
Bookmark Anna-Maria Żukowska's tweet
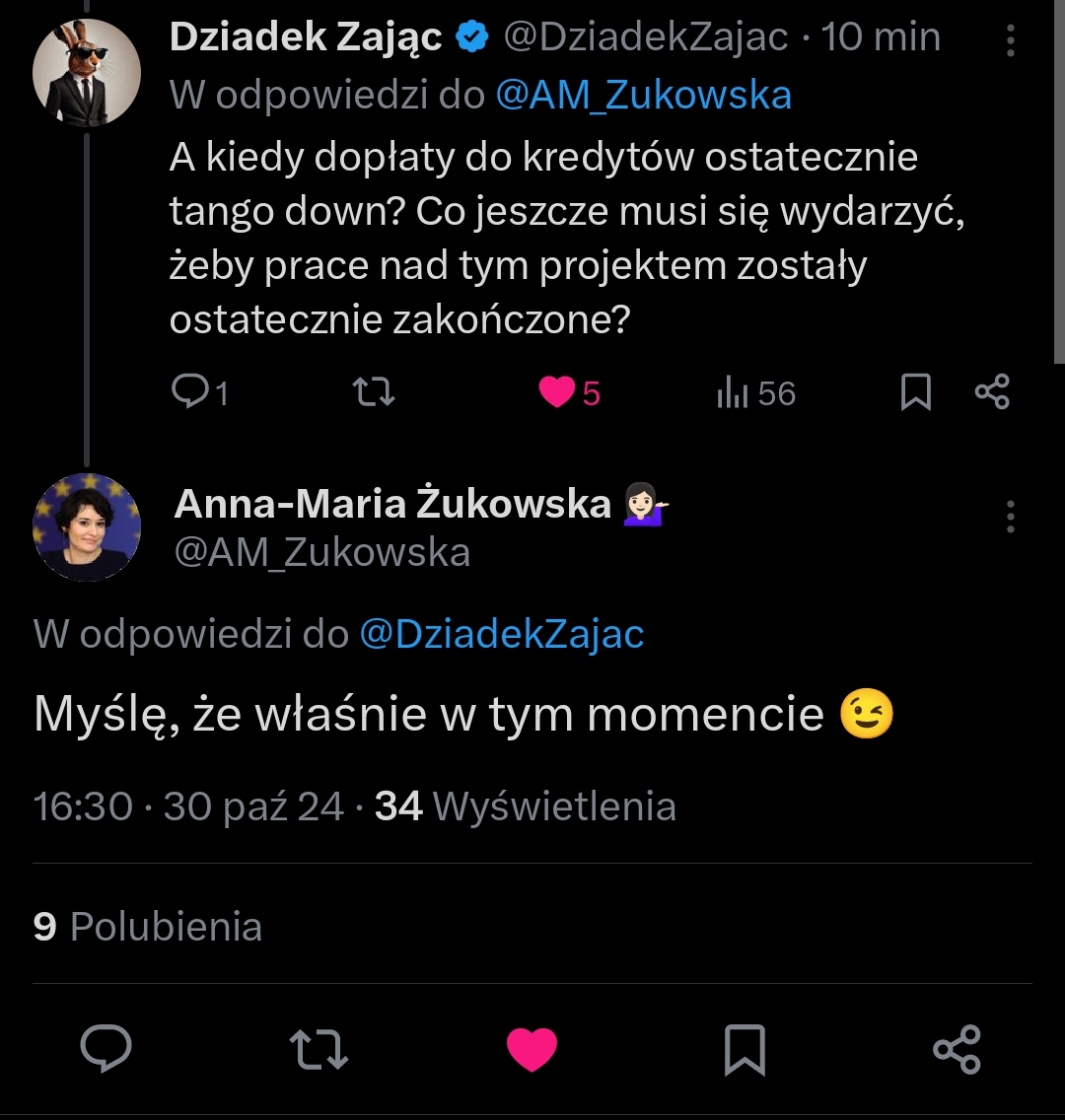[745, 1049]
